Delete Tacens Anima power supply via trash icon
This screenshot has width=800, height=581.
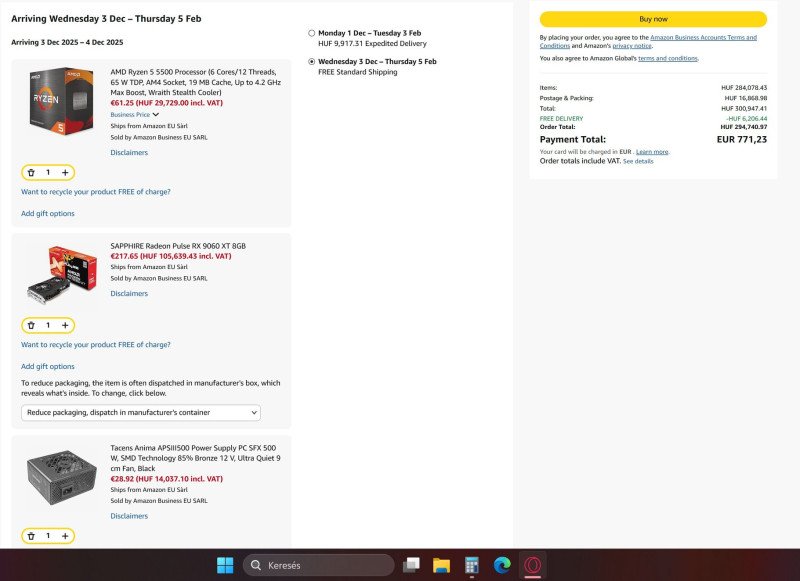click(x=31, y=536)
